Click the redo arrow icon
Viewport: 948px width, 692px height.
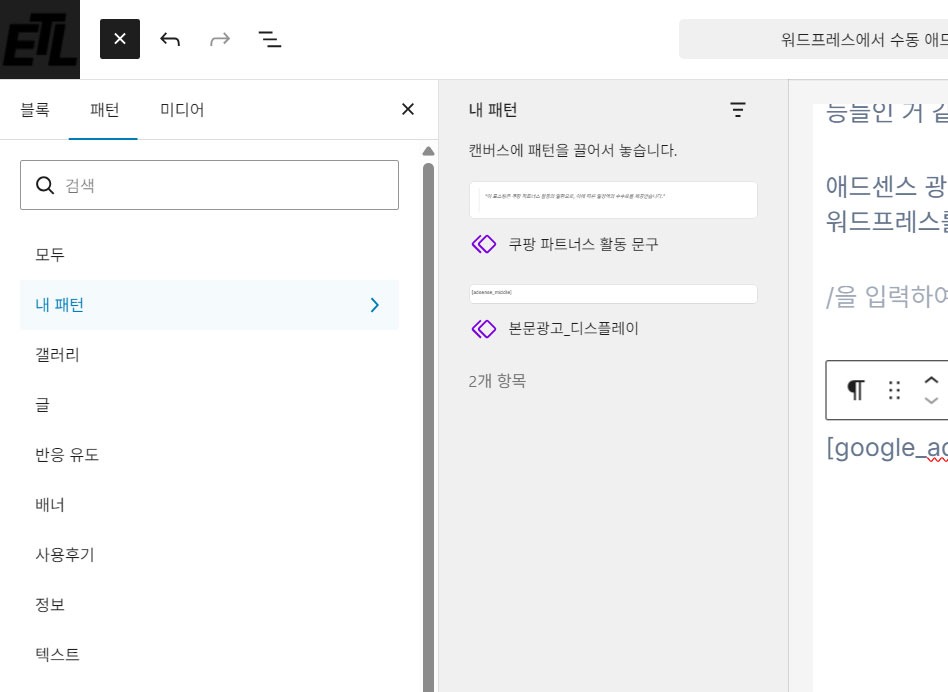(220, 39)
